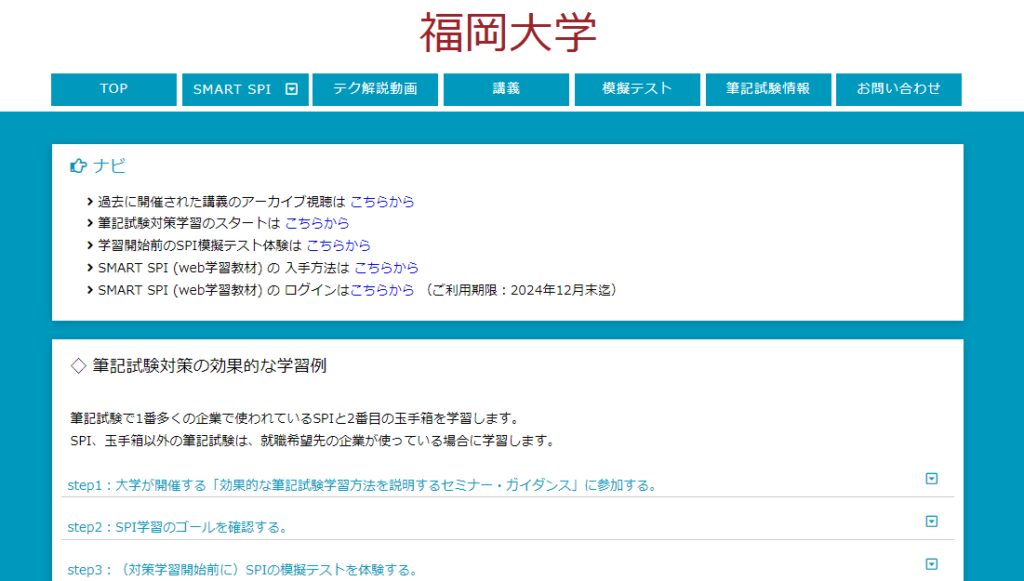
Task: Click the ナビ section heading
Action: (109, 166)
